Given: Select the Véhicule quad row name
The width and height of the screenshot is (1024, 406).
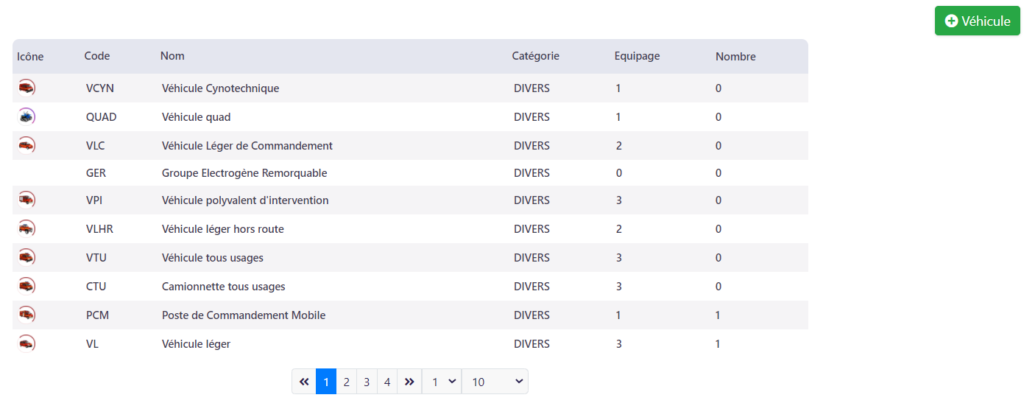Looking at the screenshot, I should click(196, 117).
